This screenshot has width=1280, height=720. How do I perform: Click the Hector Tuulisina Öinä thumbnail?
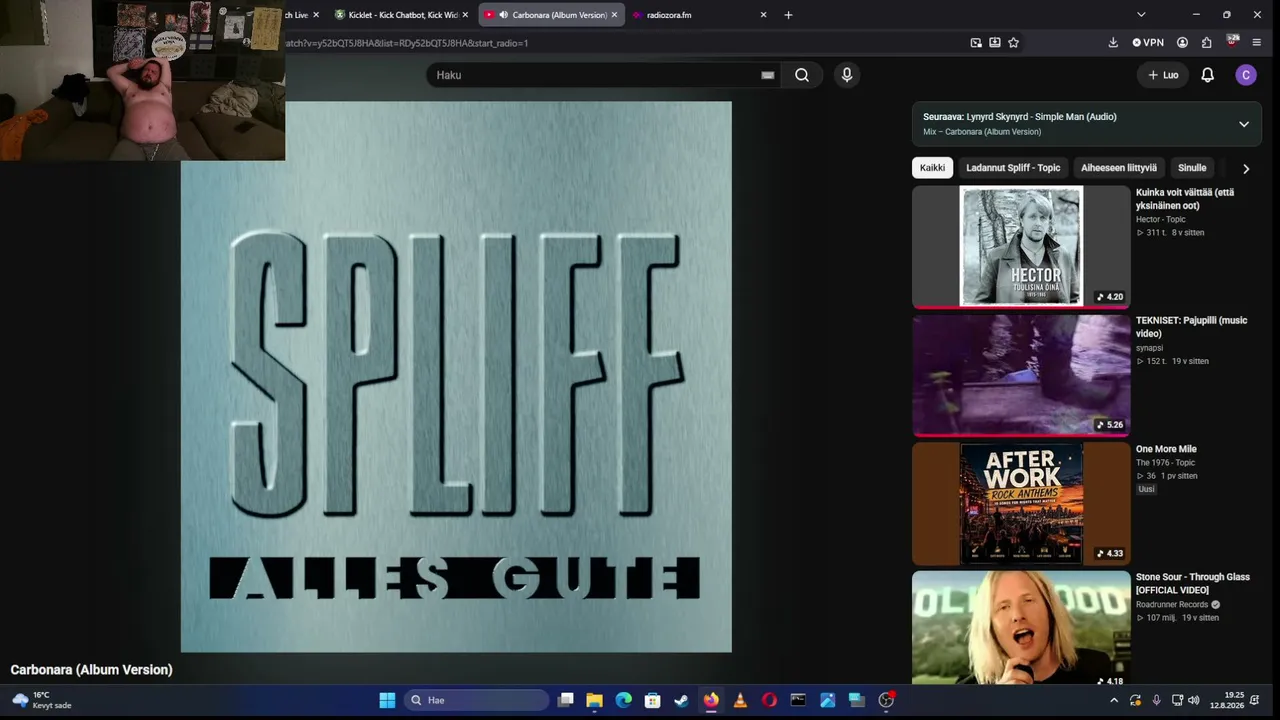click(1021, 246)
